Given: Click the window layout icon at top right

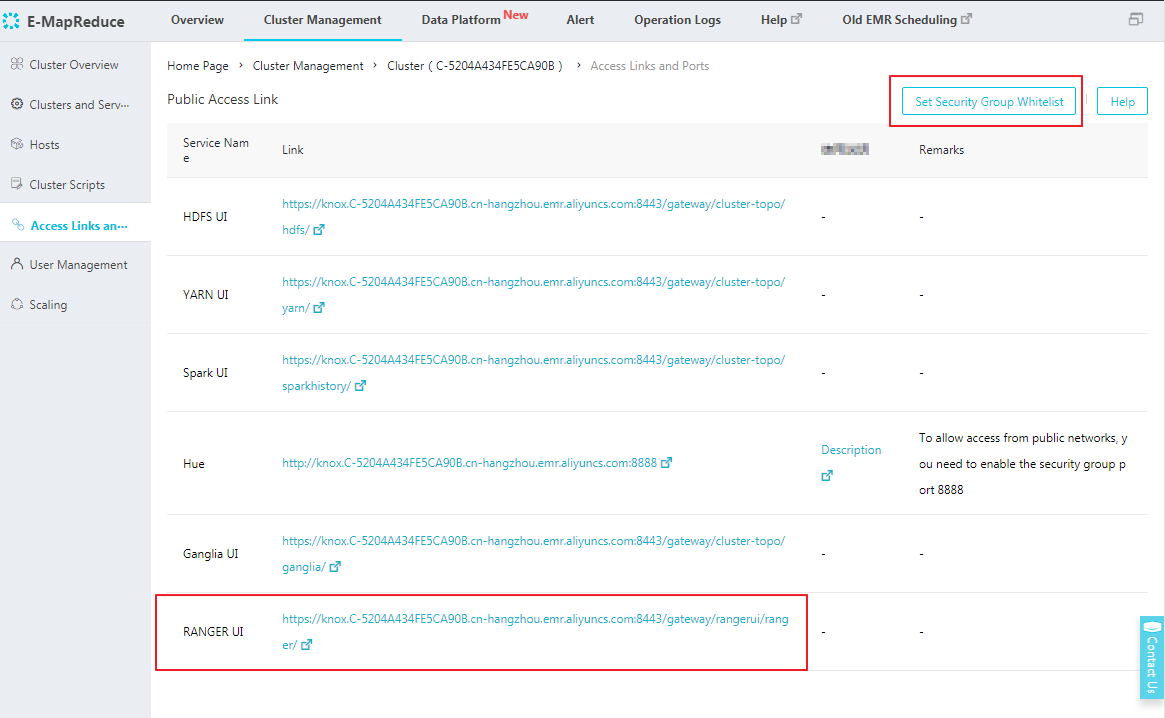Looking at the screenshot, I should pyautogui.click(x=1135, y=20).
